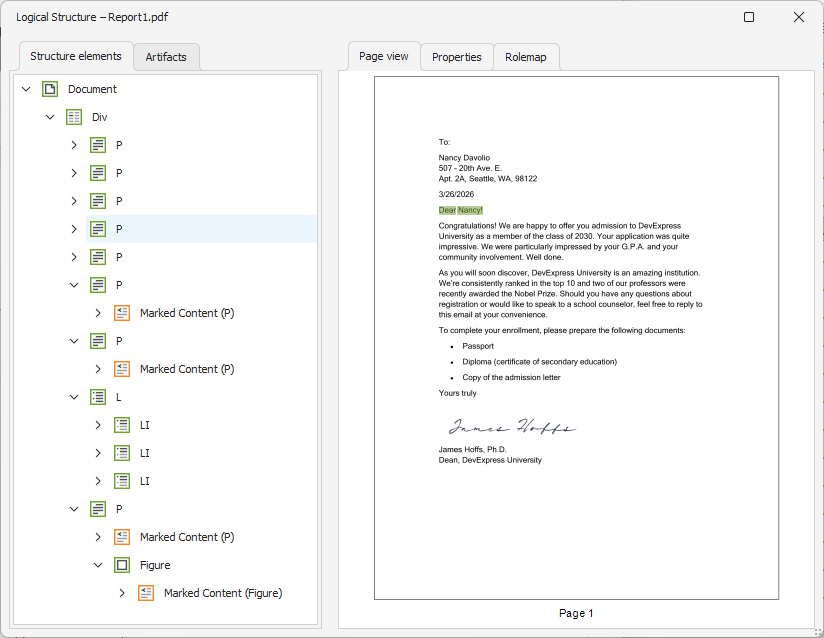Expand the Marked Content (Figure) node

tap(122, 593)
